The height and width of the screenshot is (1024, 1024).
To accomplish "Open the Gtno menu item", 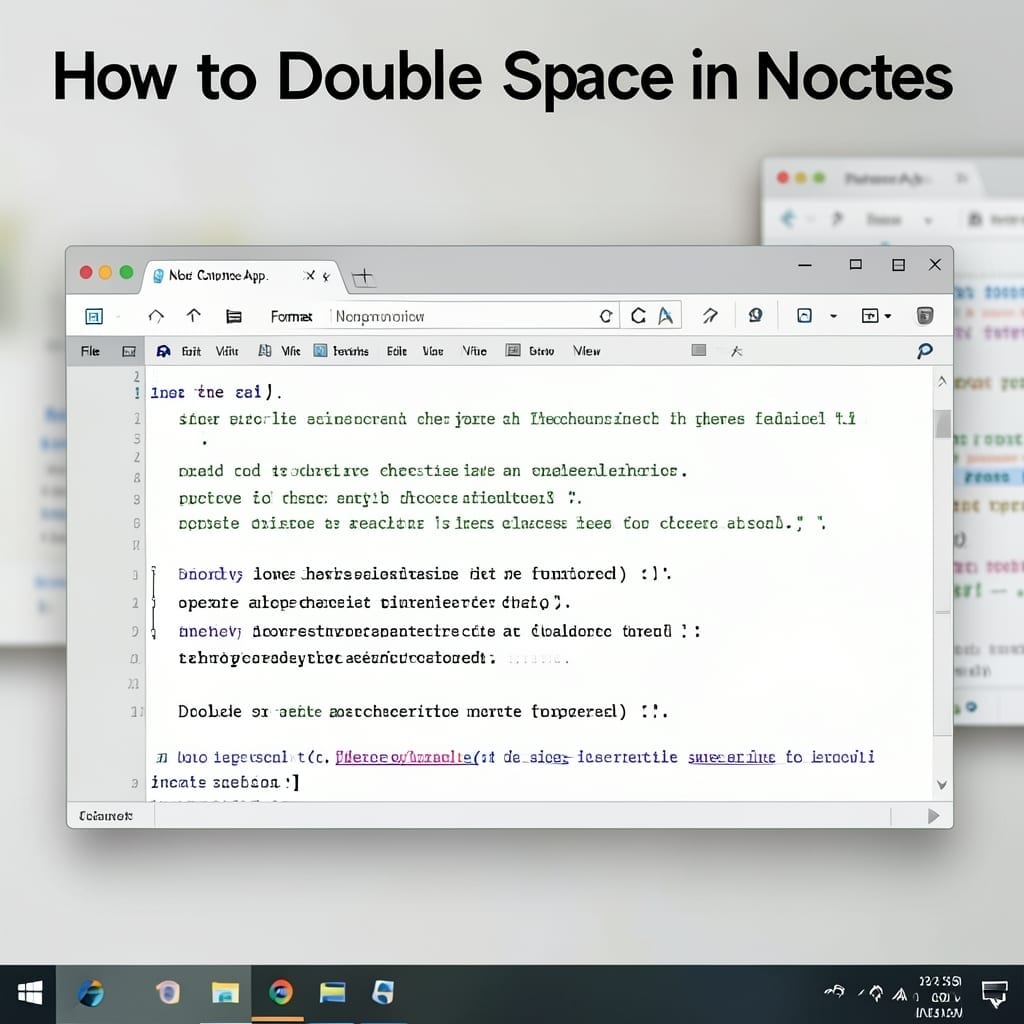I will [x=541, y=351].
